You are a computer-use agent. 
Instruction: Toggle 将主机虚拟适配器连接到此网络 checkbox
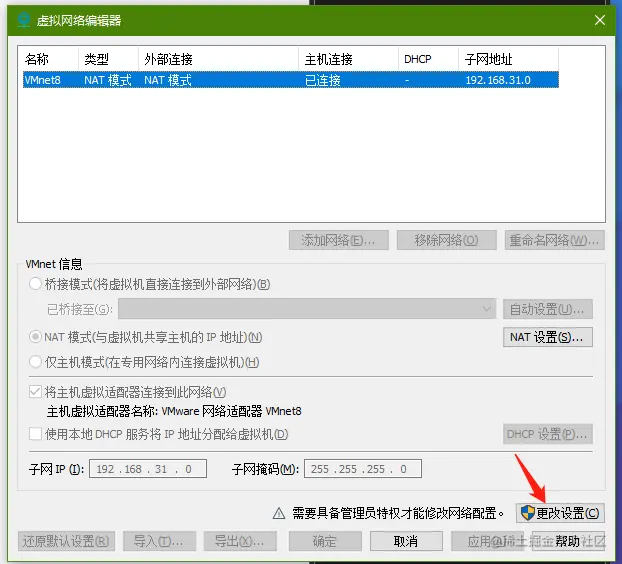click(x=35, y=392)
